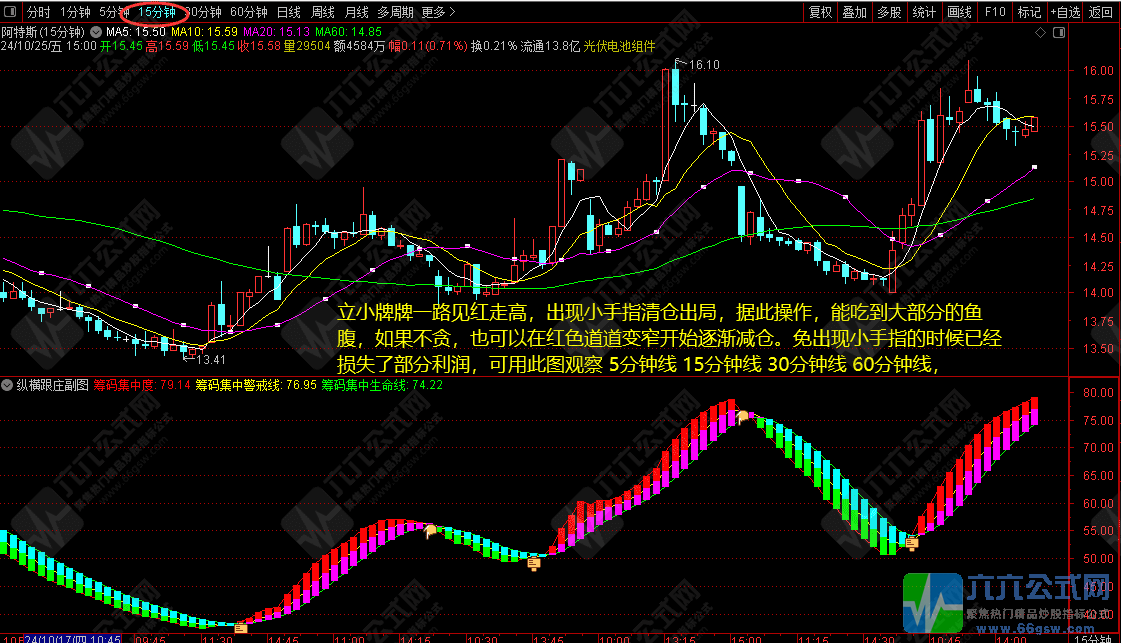Click the pointing-hand sell marker near 15:00
This screenshot has width=1121, height=643.
[744, 416]
